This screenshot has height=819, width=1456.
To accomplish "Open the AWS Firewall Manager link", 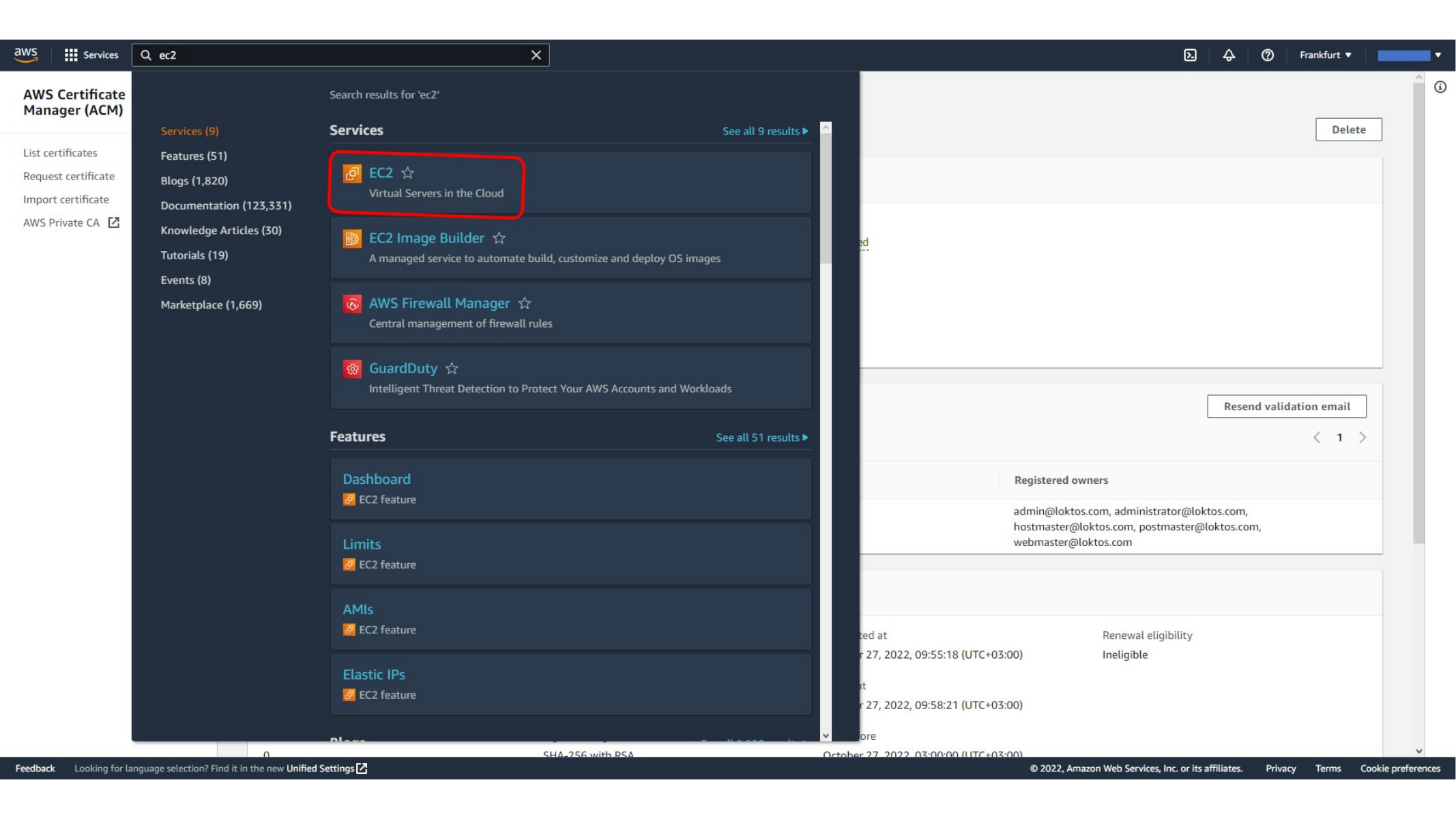I will click(439, 303).
